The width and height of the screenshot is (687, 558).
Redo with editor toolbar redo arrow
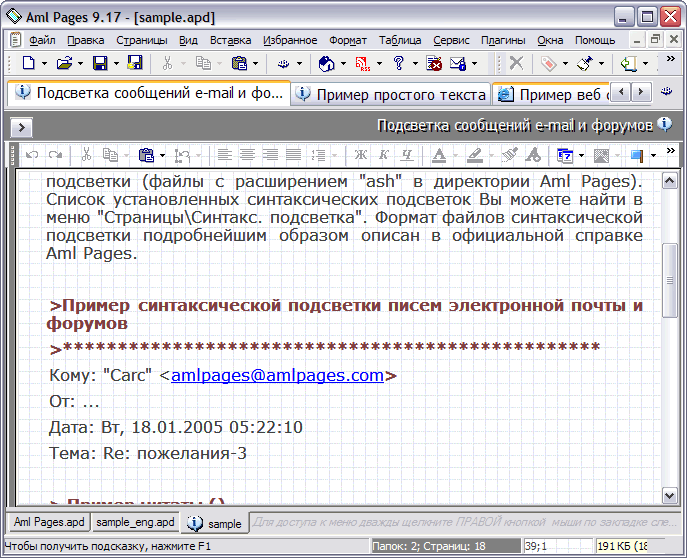click(55, 155)
